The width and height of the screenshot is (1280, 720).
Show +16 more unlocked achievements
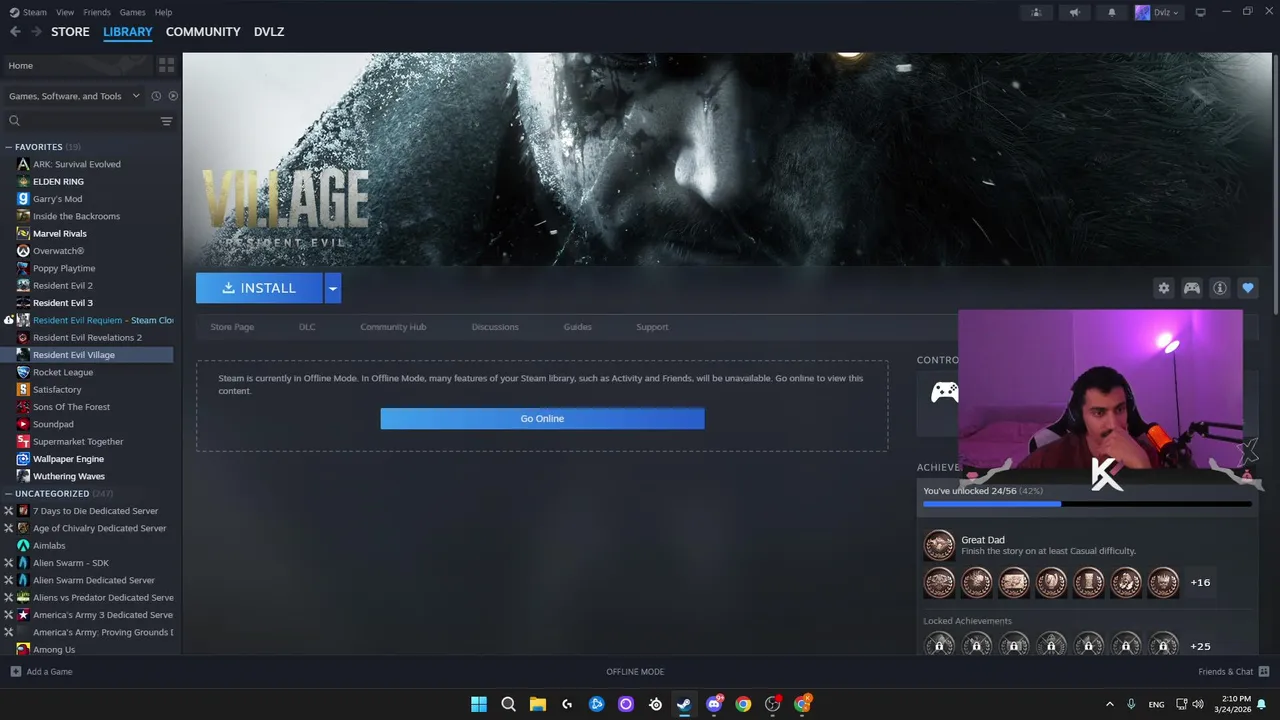1200,582
